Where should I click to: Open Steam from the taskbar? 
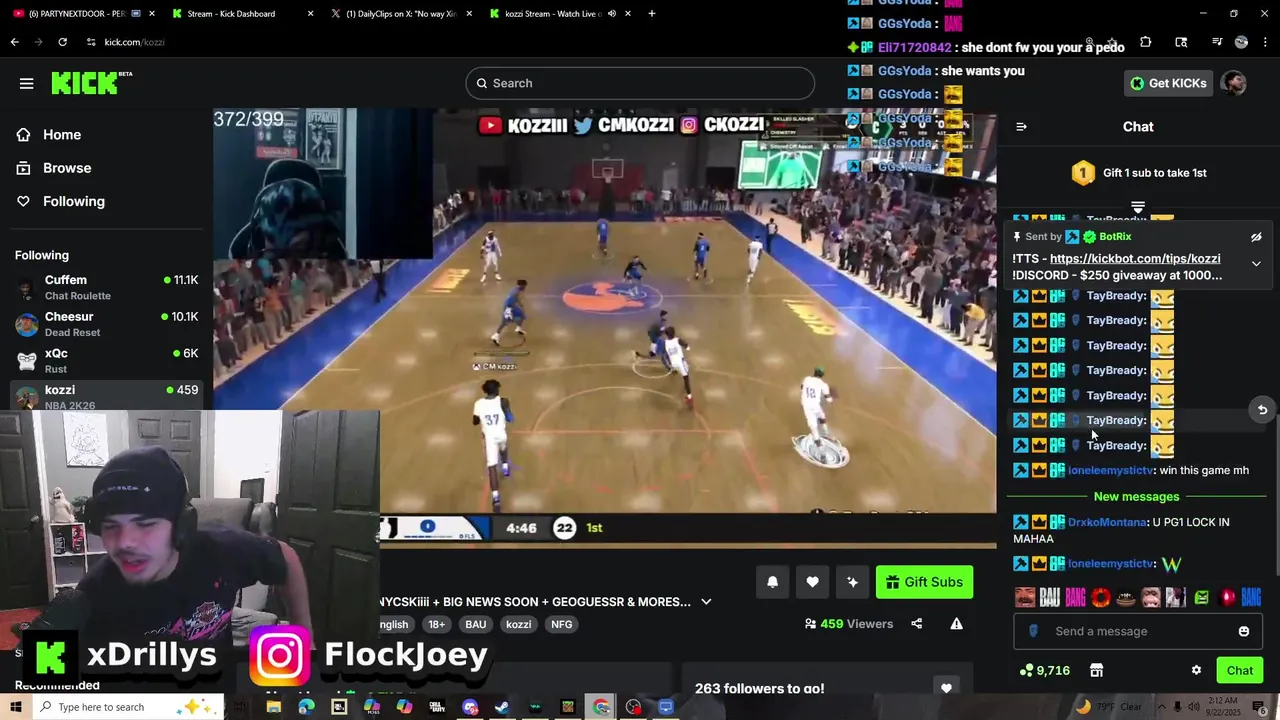pos(502,707)
